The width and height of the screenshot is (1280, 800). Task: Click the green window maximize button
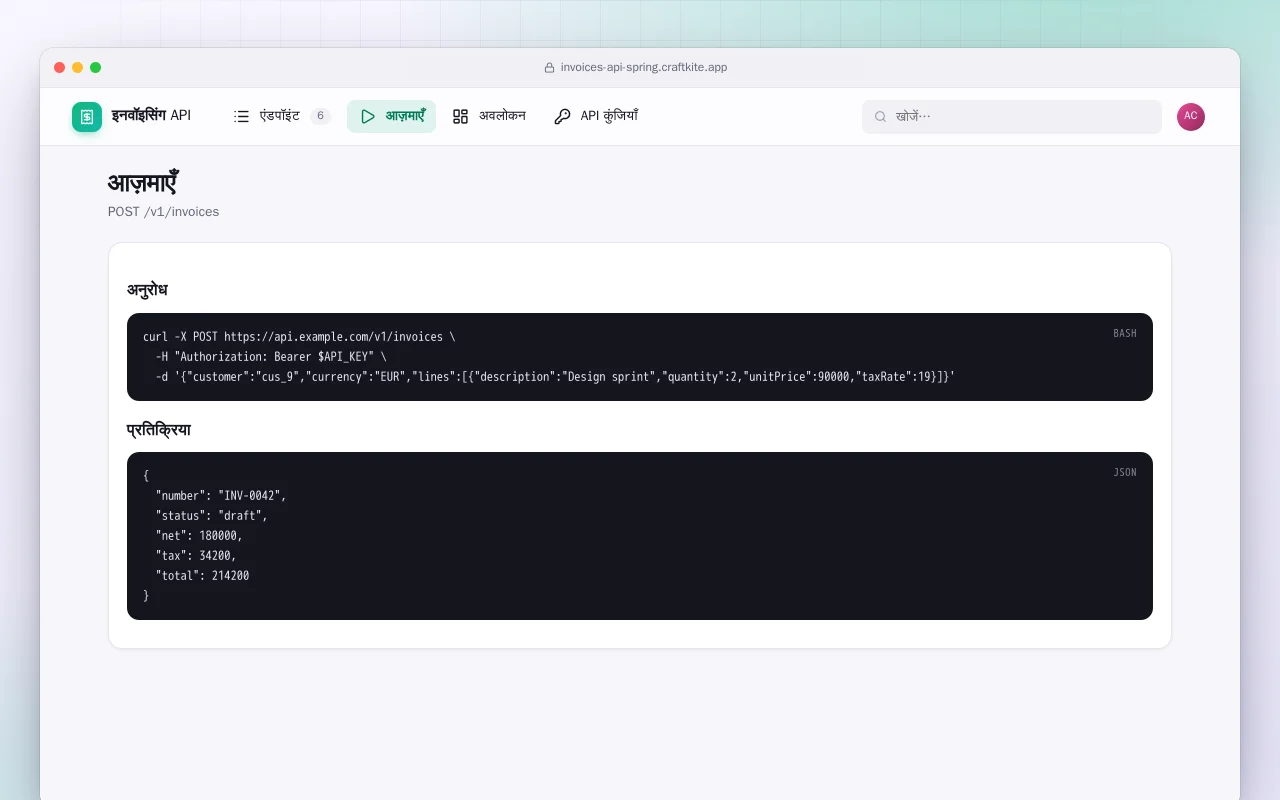pos(95,68)
